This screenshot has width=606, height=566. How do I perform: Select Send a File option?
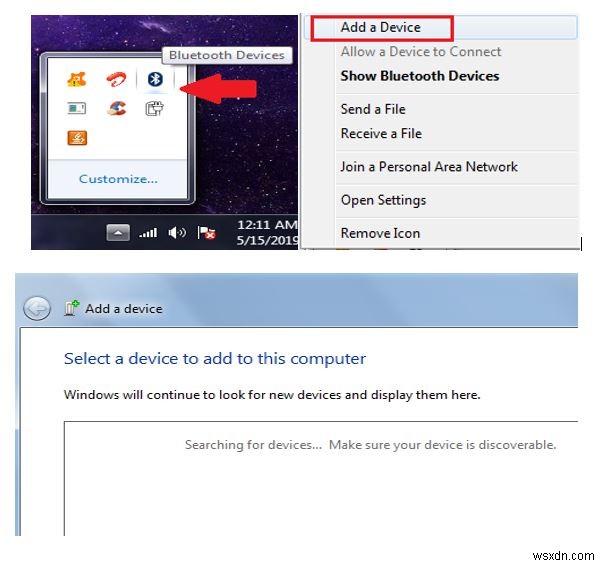(x=373, y=109)
